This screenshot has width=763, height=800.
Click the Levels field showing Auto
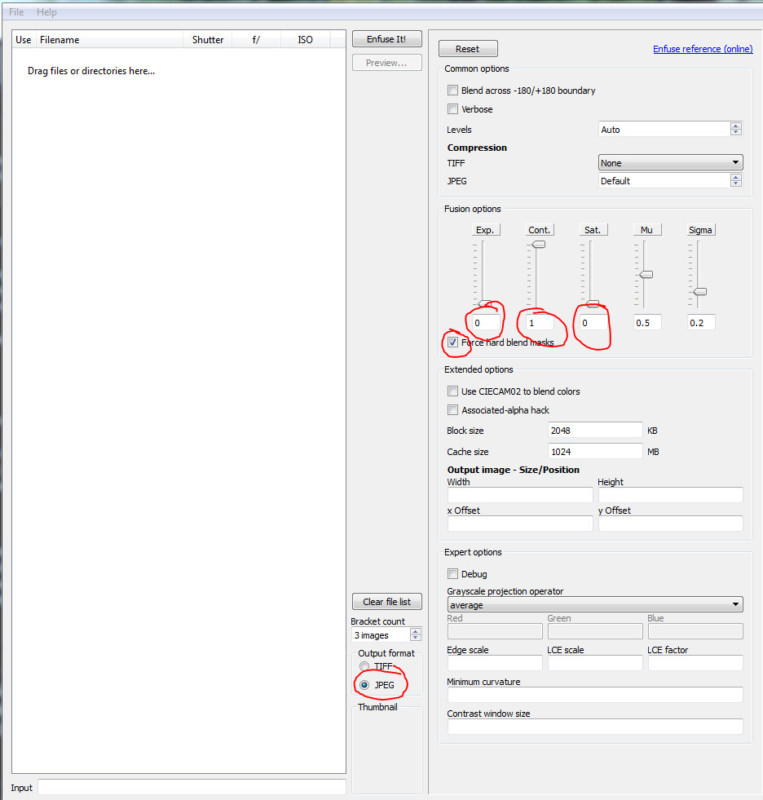pyautogui.click(x=664, y=129)
